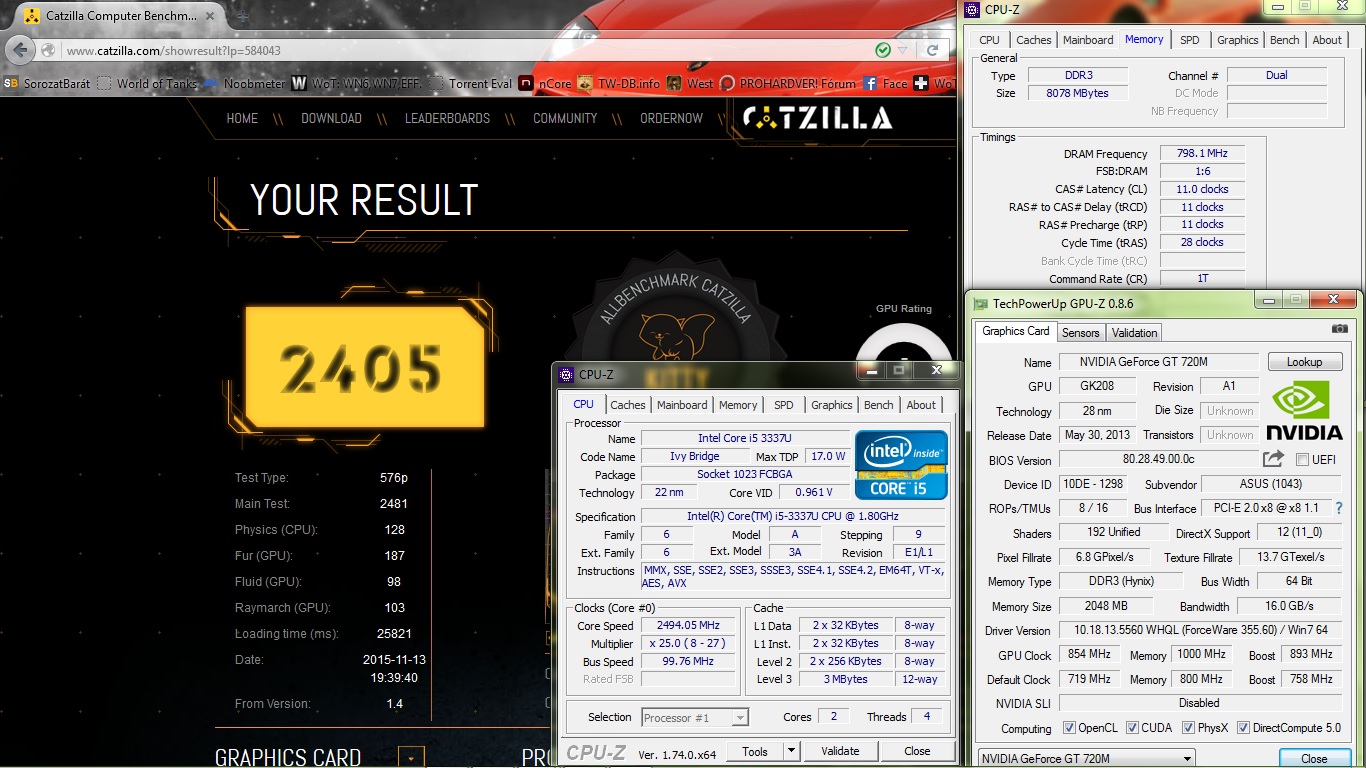Open the West bookmark
The image size is (1366, 768).
coord(690,84)
